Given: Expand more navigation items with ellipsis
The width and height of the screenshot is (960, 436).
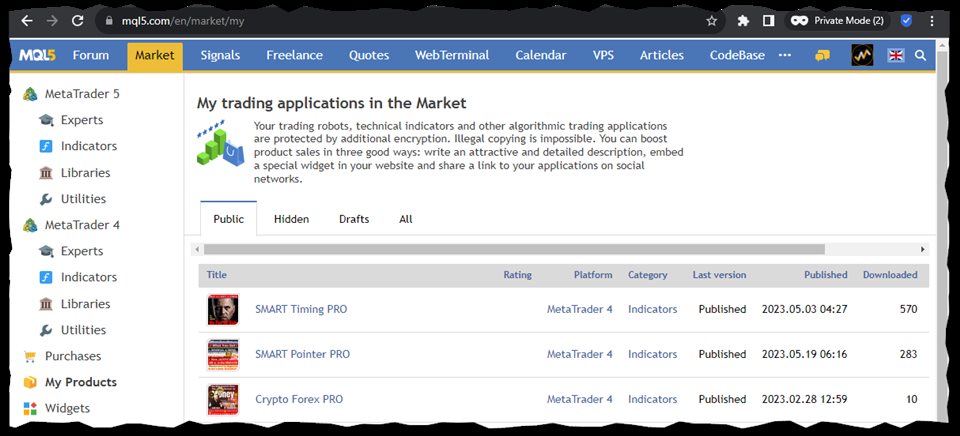Looking at the screenshot, I should 784,55.
